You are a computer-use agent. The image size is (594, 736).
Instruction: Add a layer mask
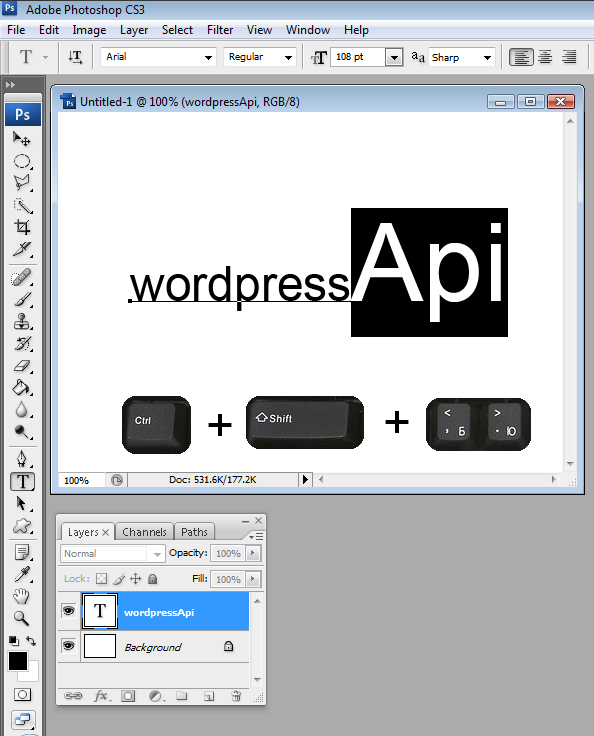click(x=128, y=696)
